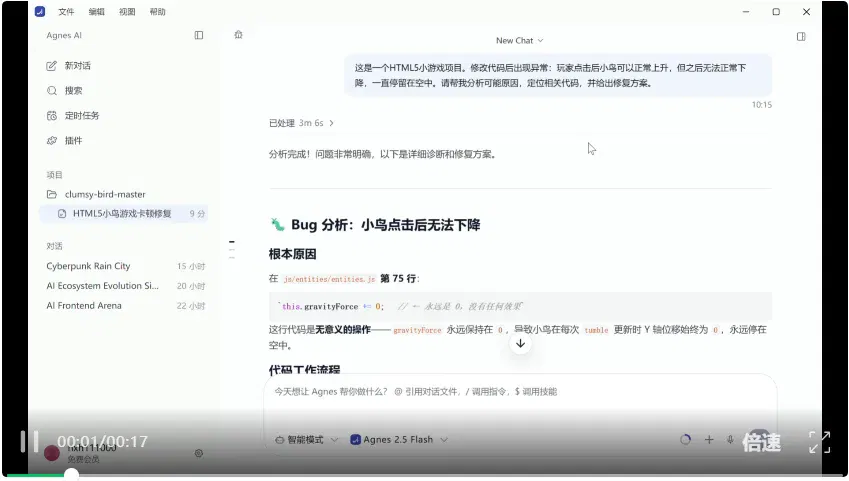The height and width of the screenshot is (481, 849).
Task: Click the 新对话 pencil icon
Action: pyautogui.click(x=51, y=66)
